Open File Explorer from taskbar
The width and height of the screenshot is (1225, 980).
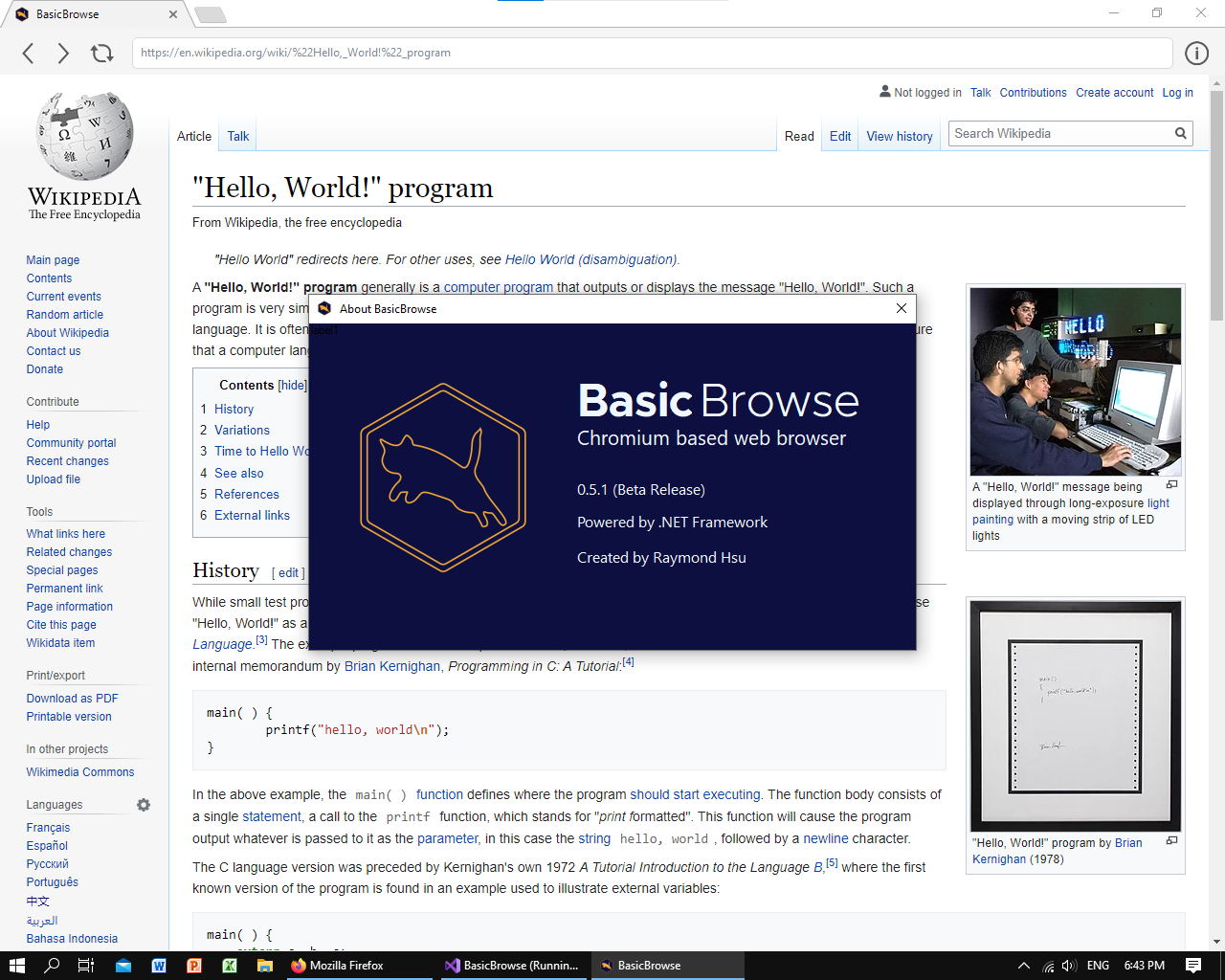pos(265,966)
